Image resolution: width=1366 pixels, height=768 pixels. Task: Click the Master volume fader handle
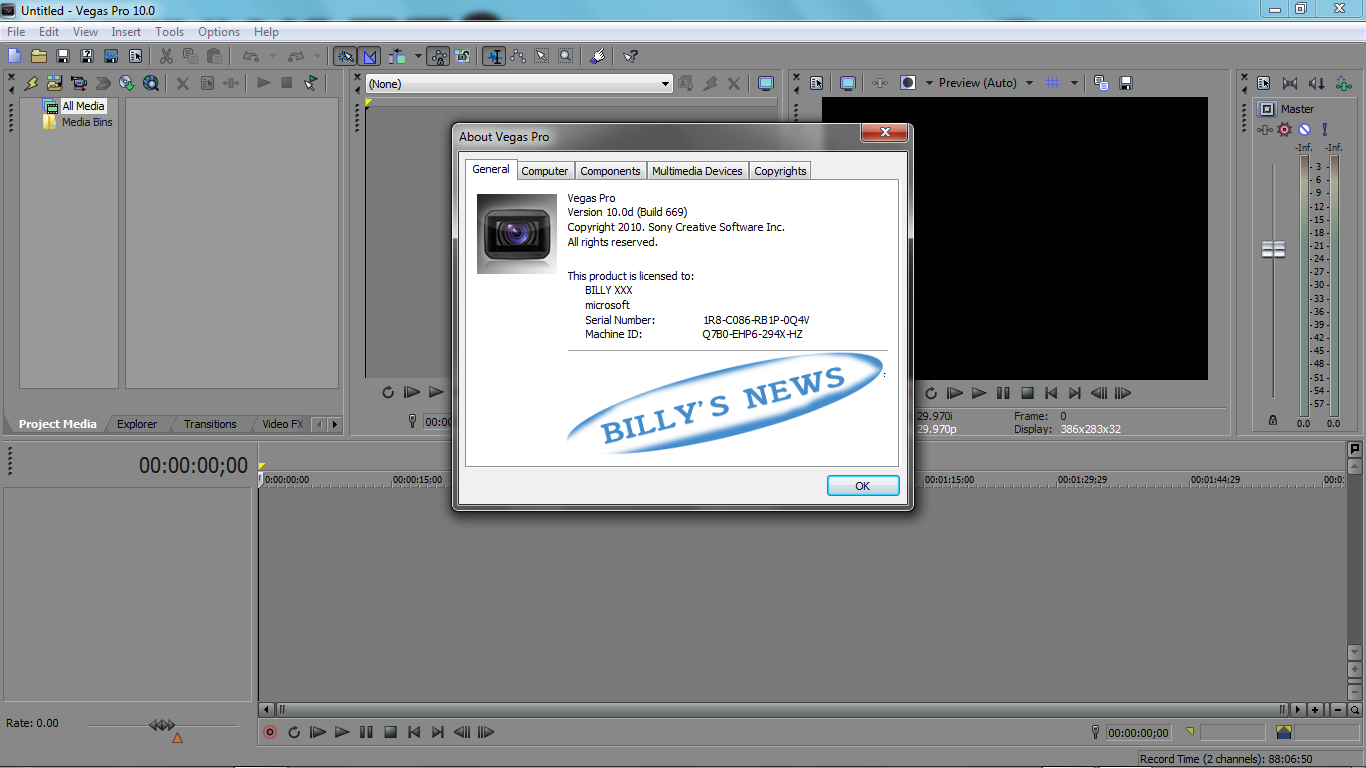coord(1273,249)
